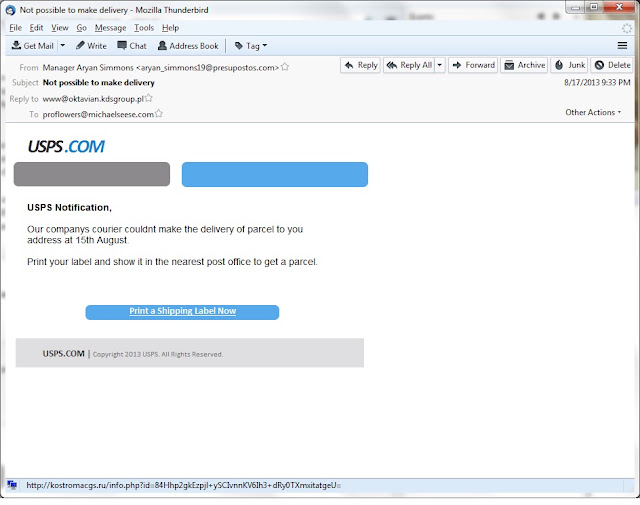Click the footer USPS.COM text
The height and width of the screenshot is (505, 640).
[64, 354]
